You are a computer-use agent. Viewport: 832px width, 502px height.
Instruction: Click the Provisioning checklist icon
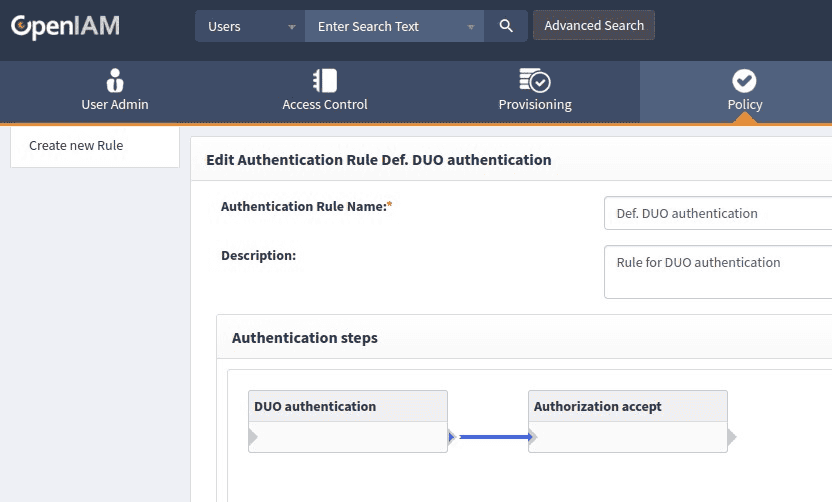[534, 81]
